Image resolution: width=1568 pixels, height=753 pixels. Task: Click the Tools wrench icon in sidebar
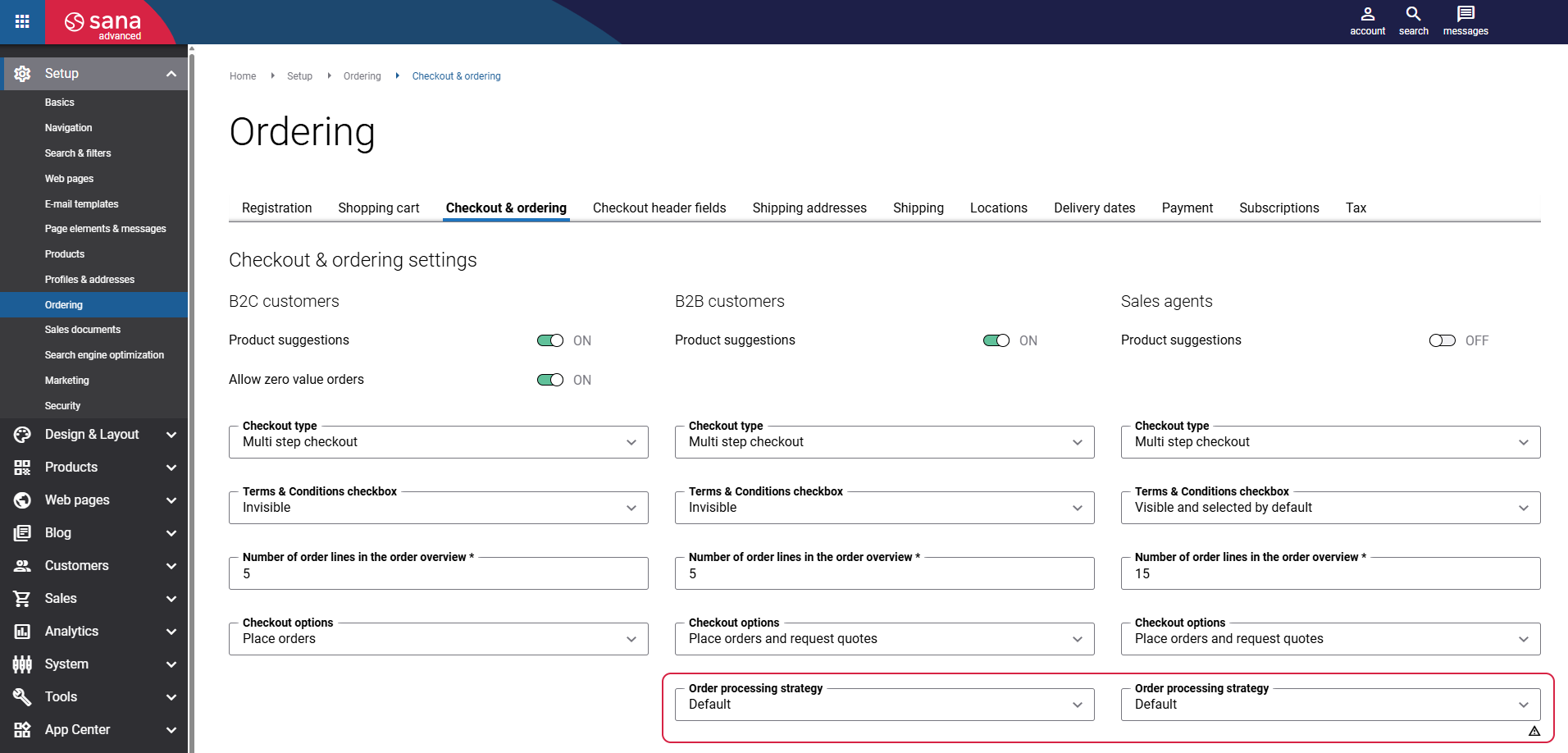tap(22, 697)
